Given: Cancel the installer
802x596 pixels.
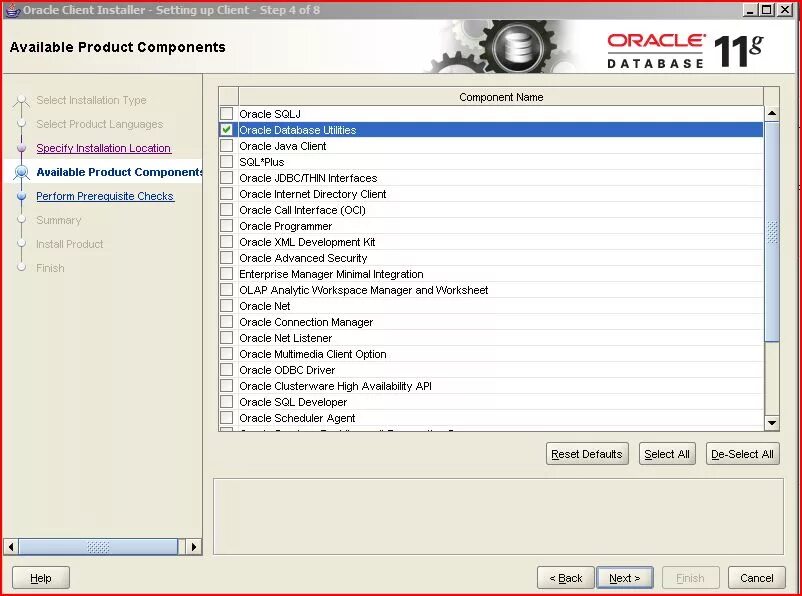Looking at the screenshot, I should tap(756, 578).
